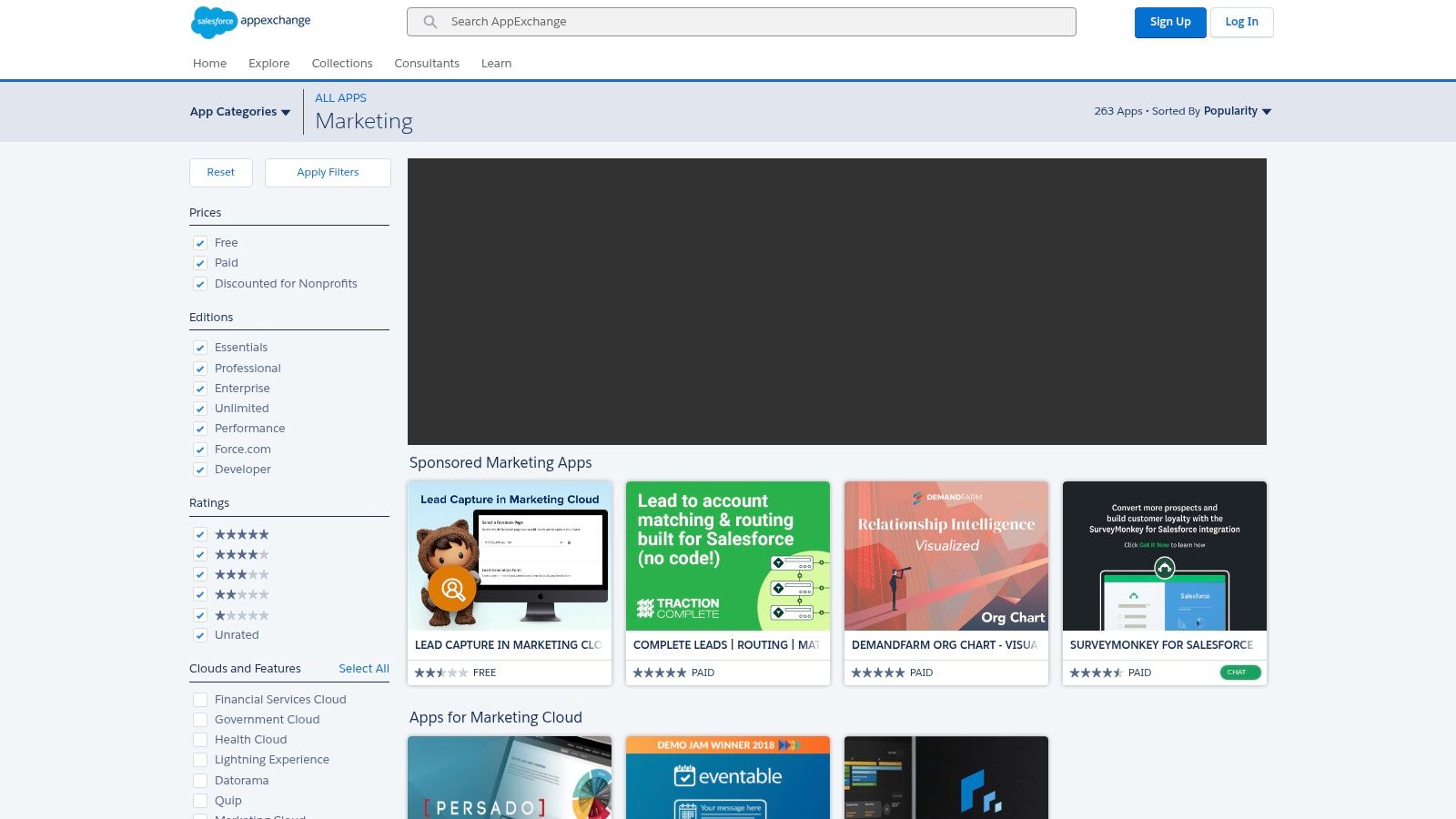Viewport: 1456px width, 819px height.
Task: Uncheck the Discounted for Nonprofits filter
Action: tap(200, 284)
